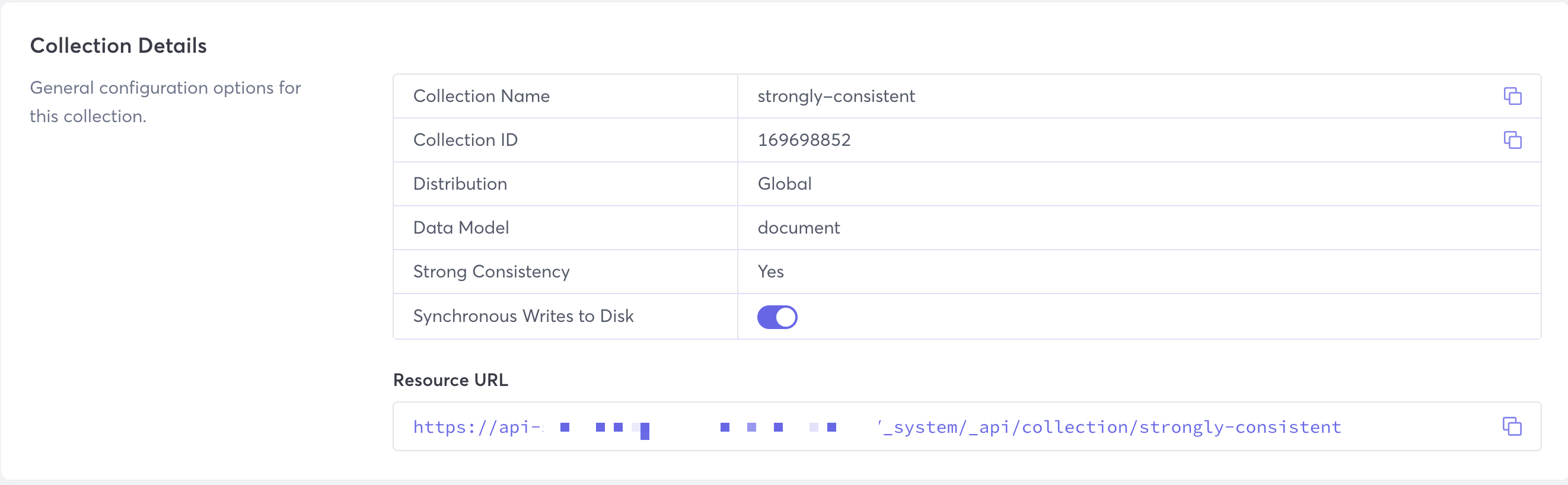Select the 'strongly-consistent' collection name value
Screen dimensions: 1568x485
(836, 96)
